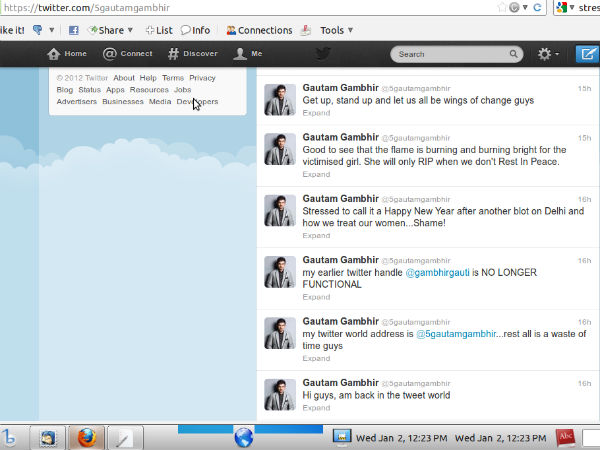Open the Advertisers footer link
600x450 pixels.
click(x=77, y=102)
